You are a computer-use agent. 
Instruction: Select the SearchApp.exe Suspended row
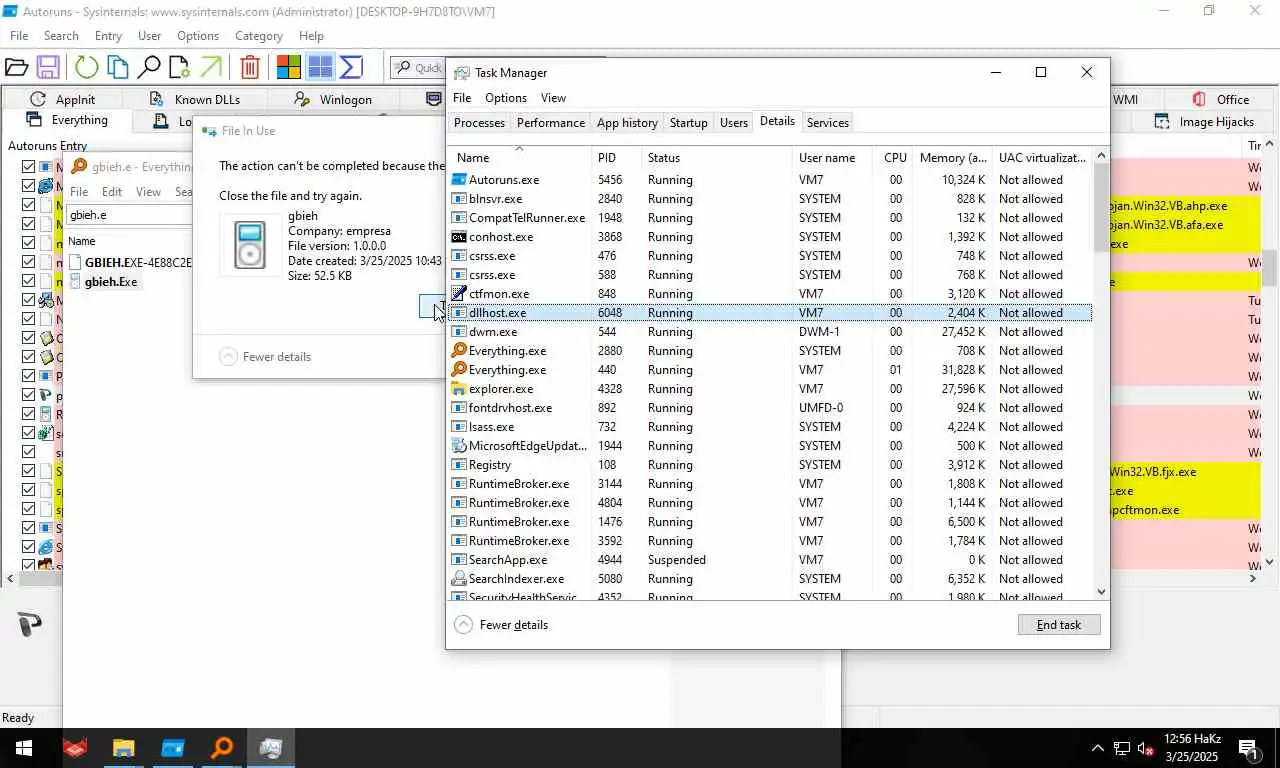[x=770, y=560]
